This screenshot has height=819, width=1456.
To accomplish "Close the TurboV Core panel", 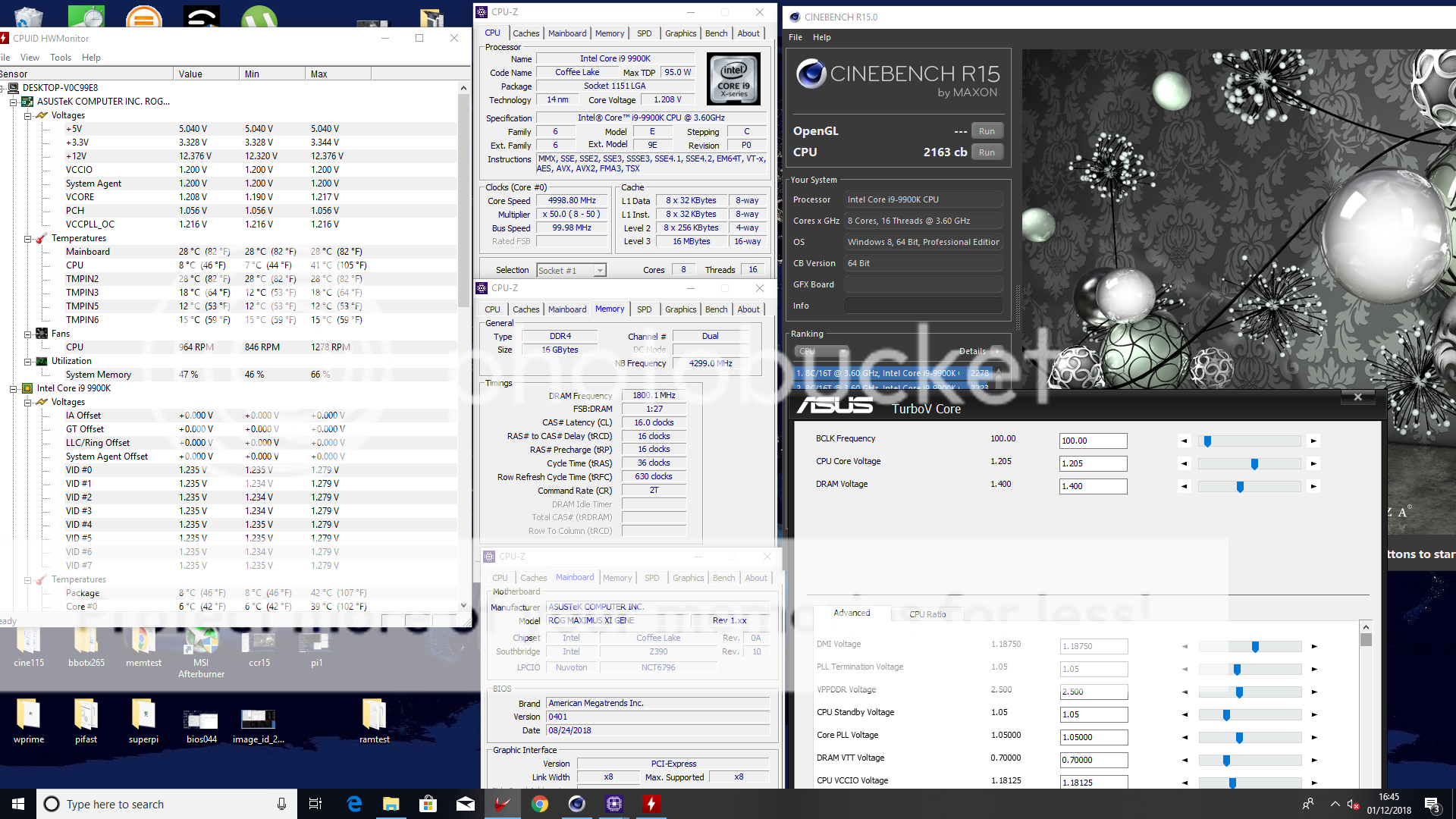I will click(1357, 397).
